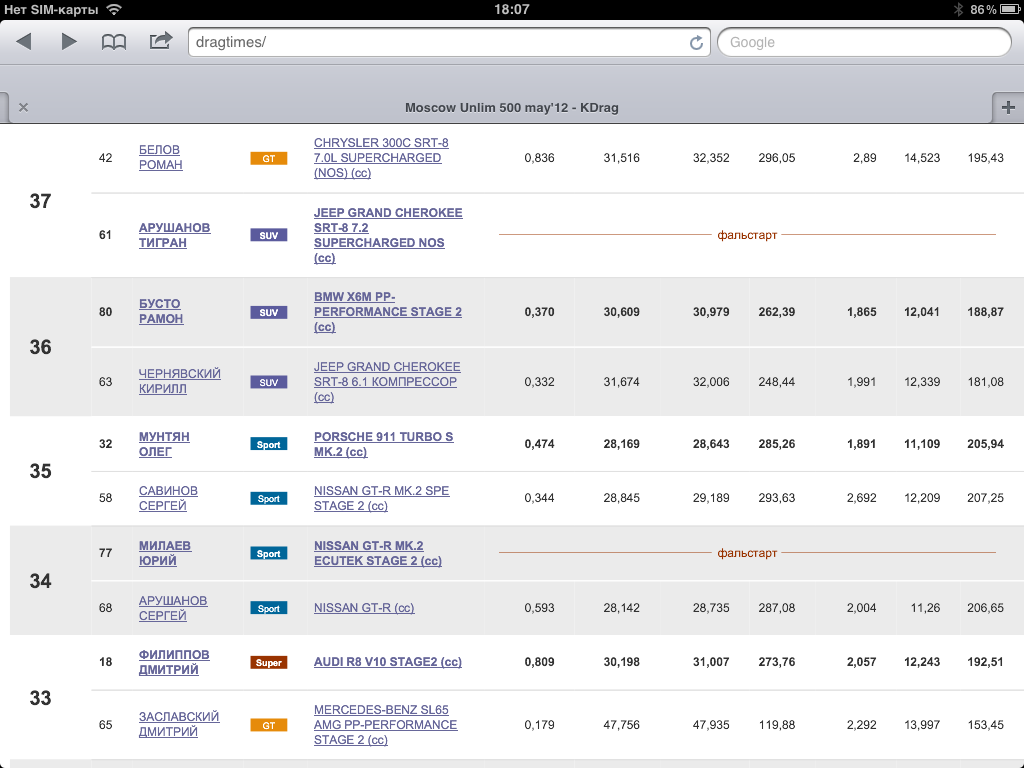This screenshot has width=1024, height=768.
Task: Open driver МИЛАЕВ ЮРИЙ link
Action: pyautogui.click(x=165, y=553)
